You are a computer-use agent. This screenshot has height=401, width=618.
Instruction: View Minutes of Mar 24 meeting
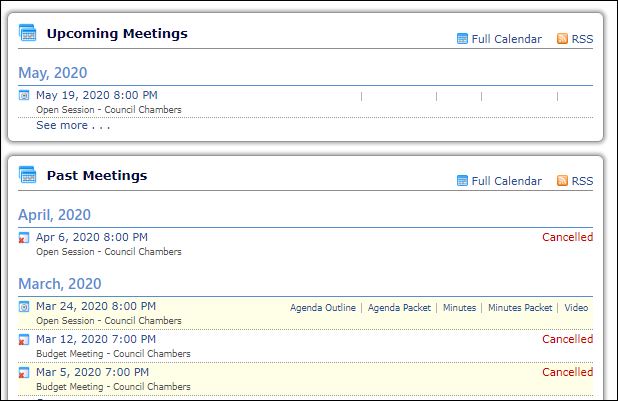[x=459, y=308]
